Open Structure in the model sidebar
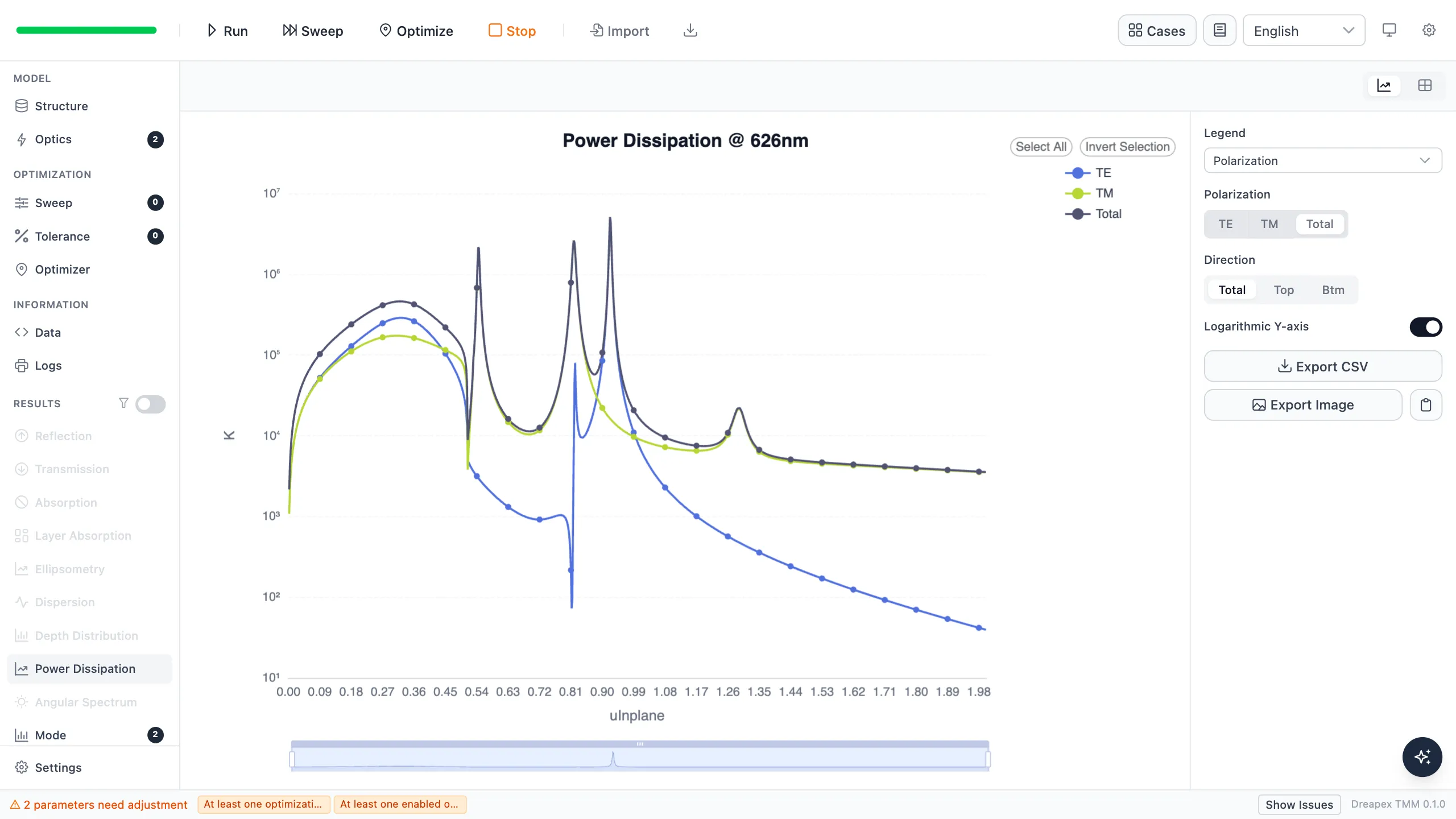The height and width of the screenshot is (819, 1456). click(90, 106)
